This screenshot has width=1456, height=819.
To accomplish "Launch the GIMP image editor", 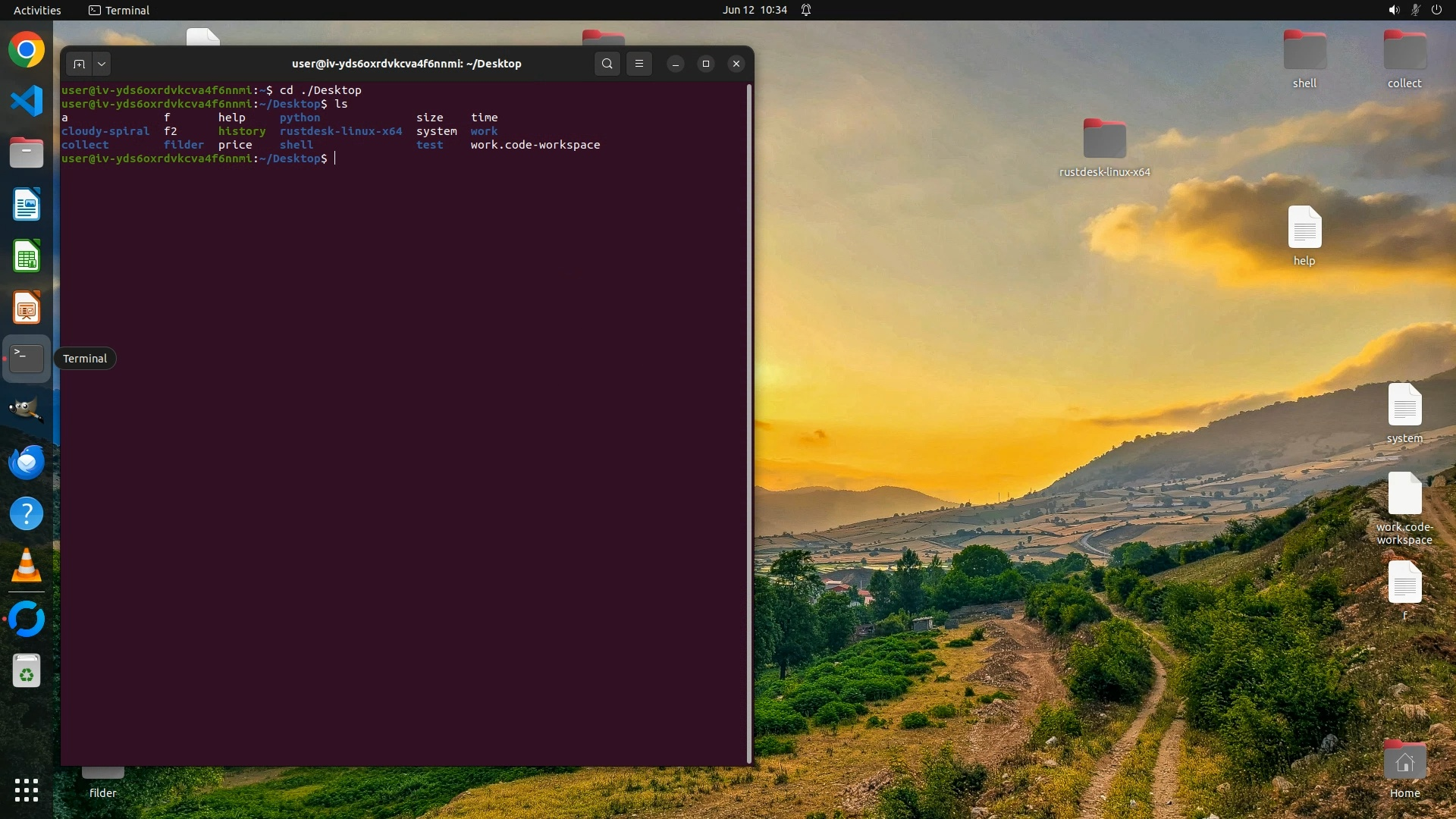I will click(x=27, y=410).
